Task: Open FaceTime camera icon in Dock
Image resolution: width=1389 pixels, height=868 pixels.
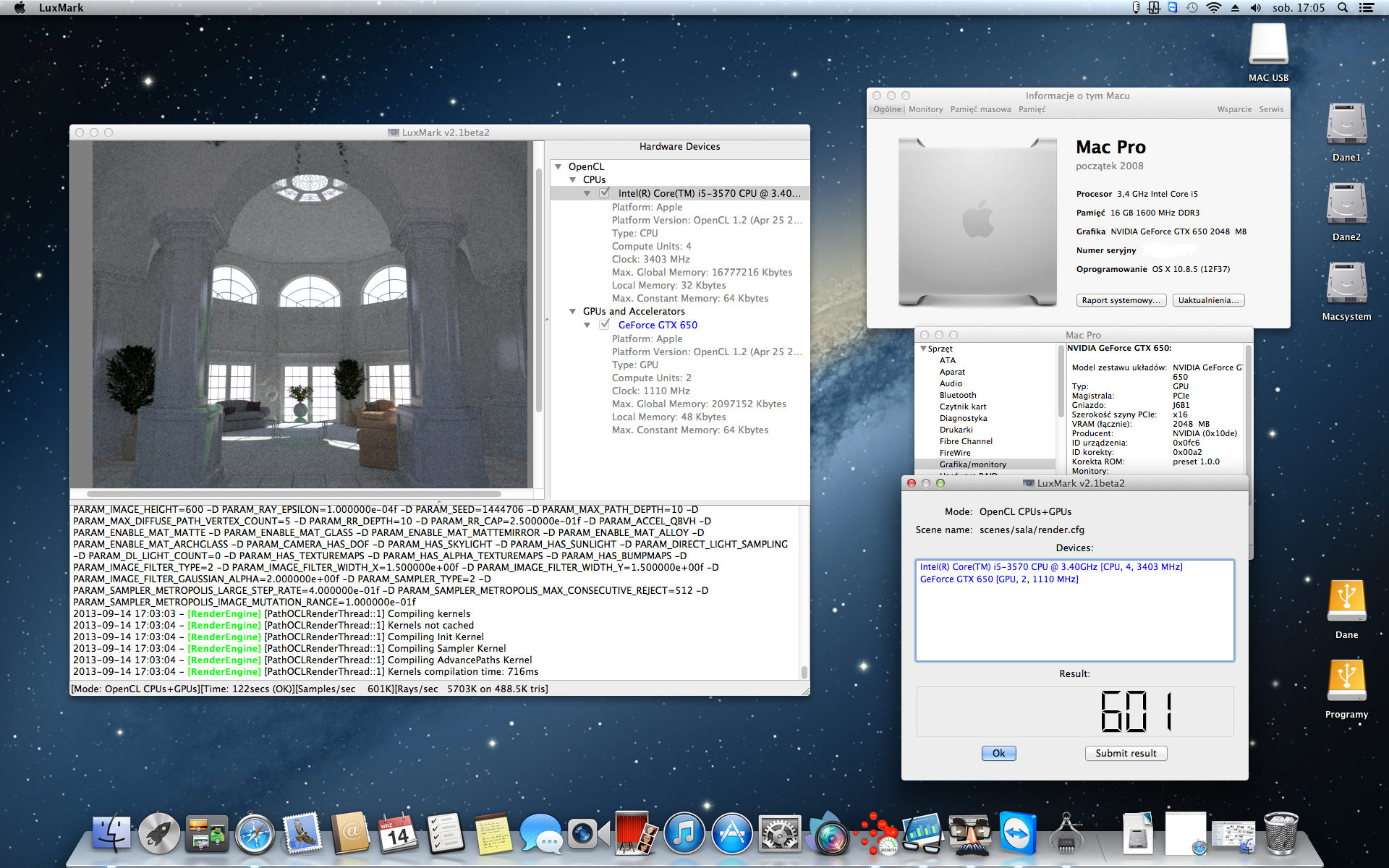Action: [588, 834]
